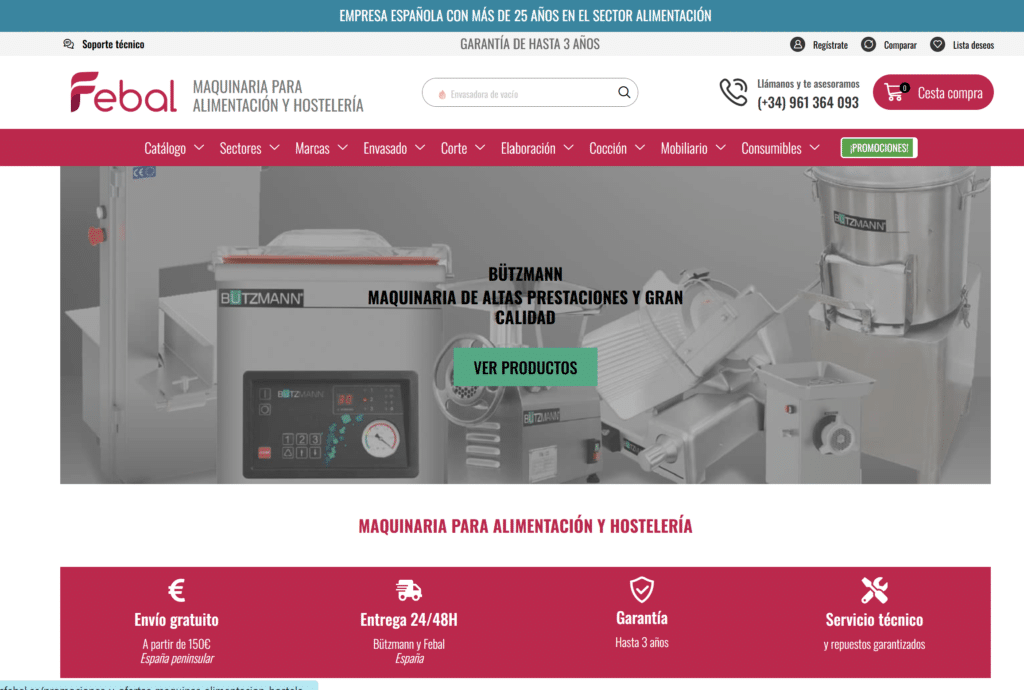Click the euro Envío gratuito icon
Image resolution: width=1024 pixels, height=690 pixels.
(x=176, y=590)
